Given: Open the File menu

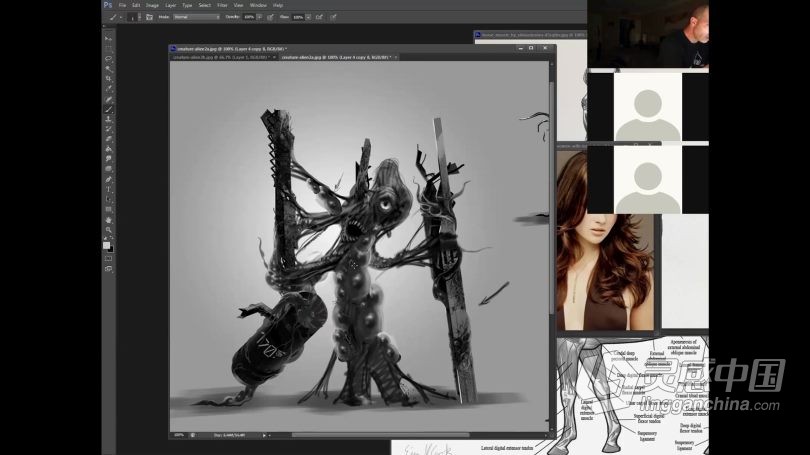Looking at the screenshot, I should 122,5.
